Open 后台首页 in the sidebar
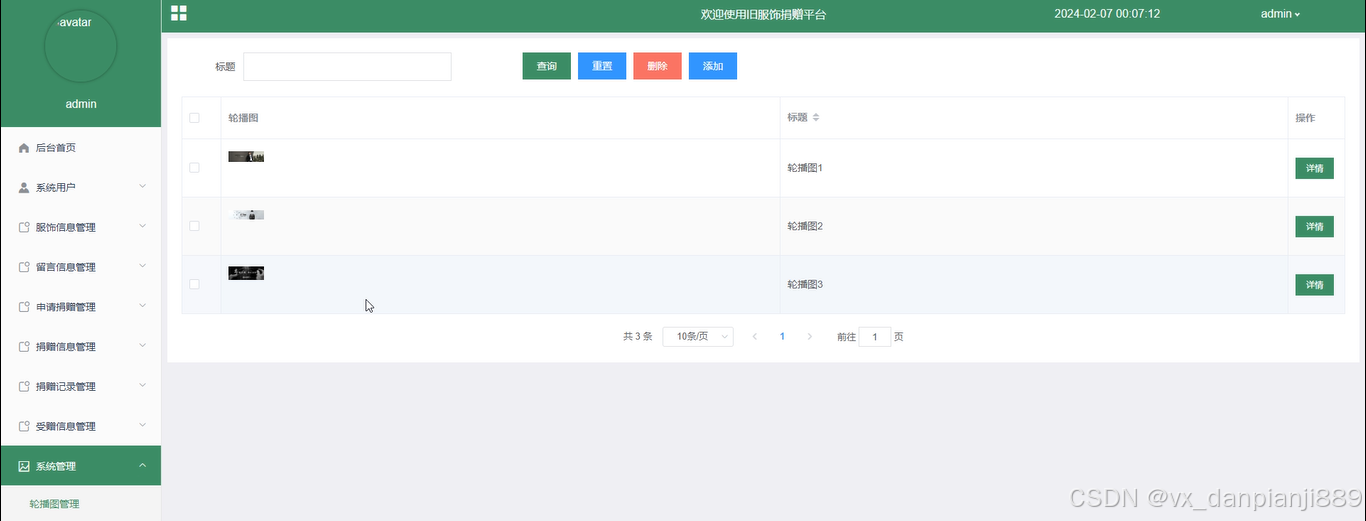This screenshot has height=521, width=1366. (80, 148)
